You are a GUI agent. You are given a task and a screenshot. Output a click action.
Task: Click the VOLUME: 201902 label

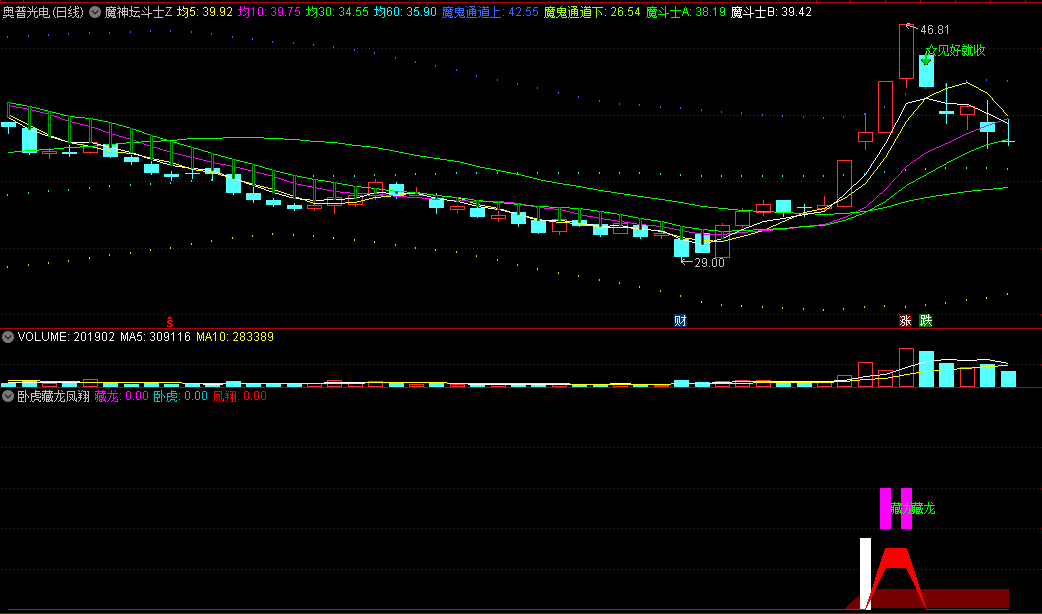[x=66, y=337]
